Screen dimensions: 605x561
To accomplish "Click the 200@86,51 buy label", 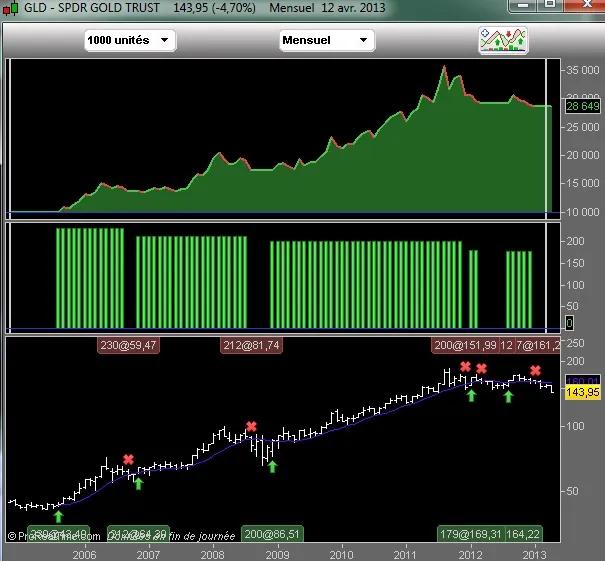I will click(272, 534).
